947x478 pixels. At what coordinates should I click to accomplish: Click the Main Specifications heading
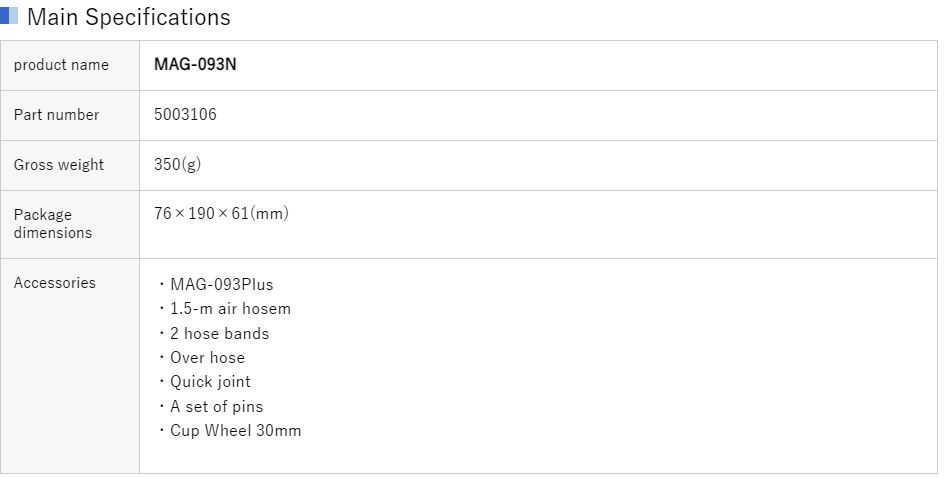128,17
